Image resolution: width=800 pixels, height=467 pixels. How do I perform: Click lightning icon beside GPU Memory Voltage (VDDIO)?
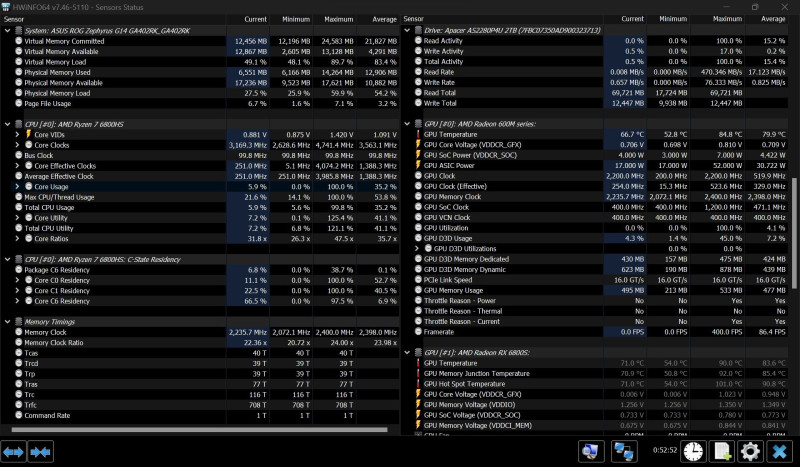(418, 404)
